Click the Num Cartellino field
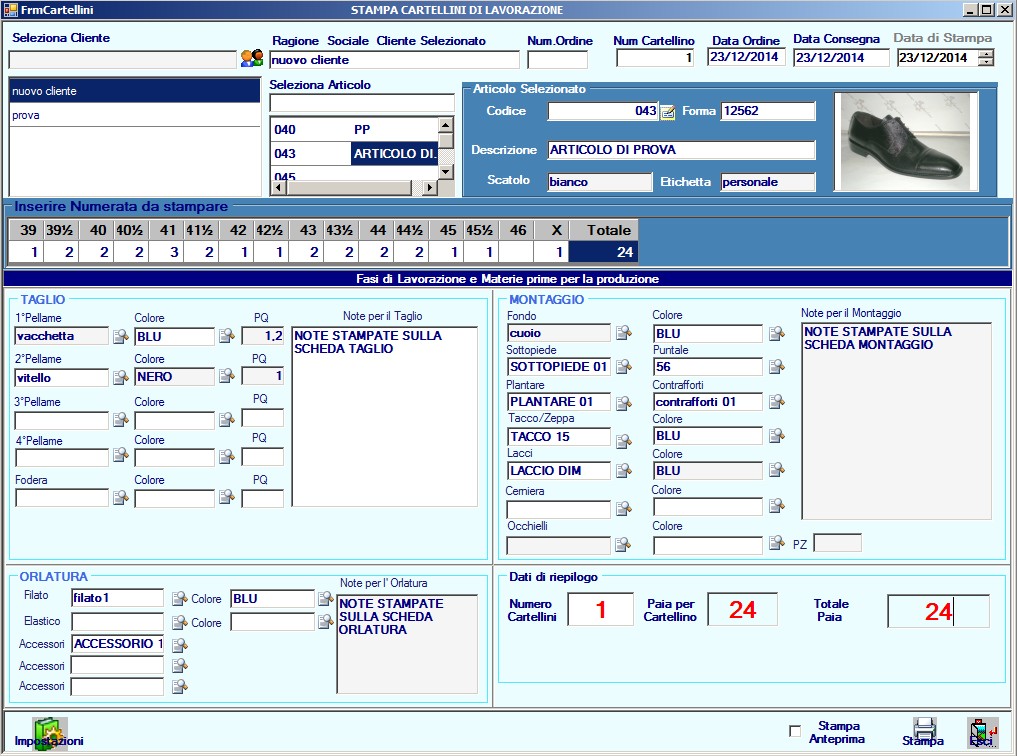 (655, 58)
